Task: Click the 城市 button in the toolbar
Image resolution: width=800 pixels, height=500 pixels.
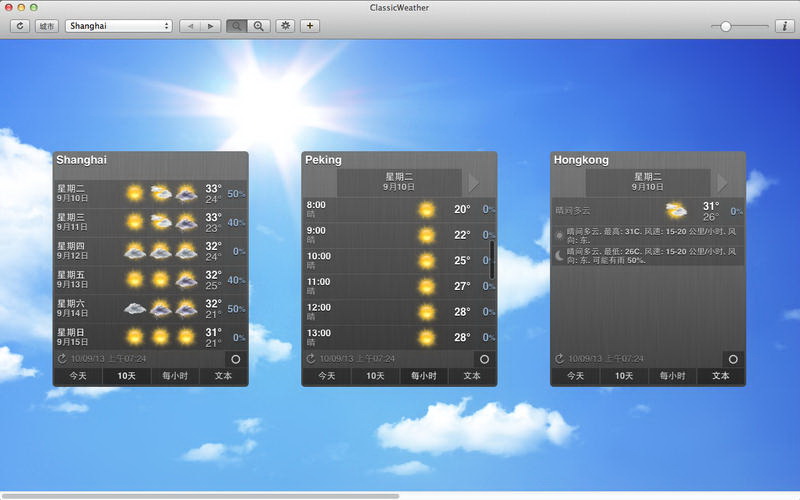Action: 46,26
